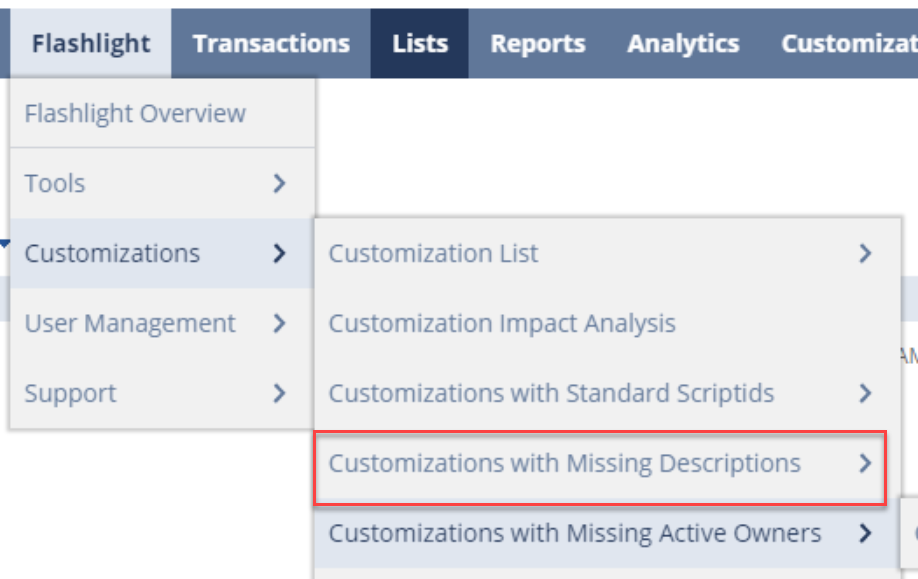
Task: Click the Lists navigation tab
Action: 420,44
